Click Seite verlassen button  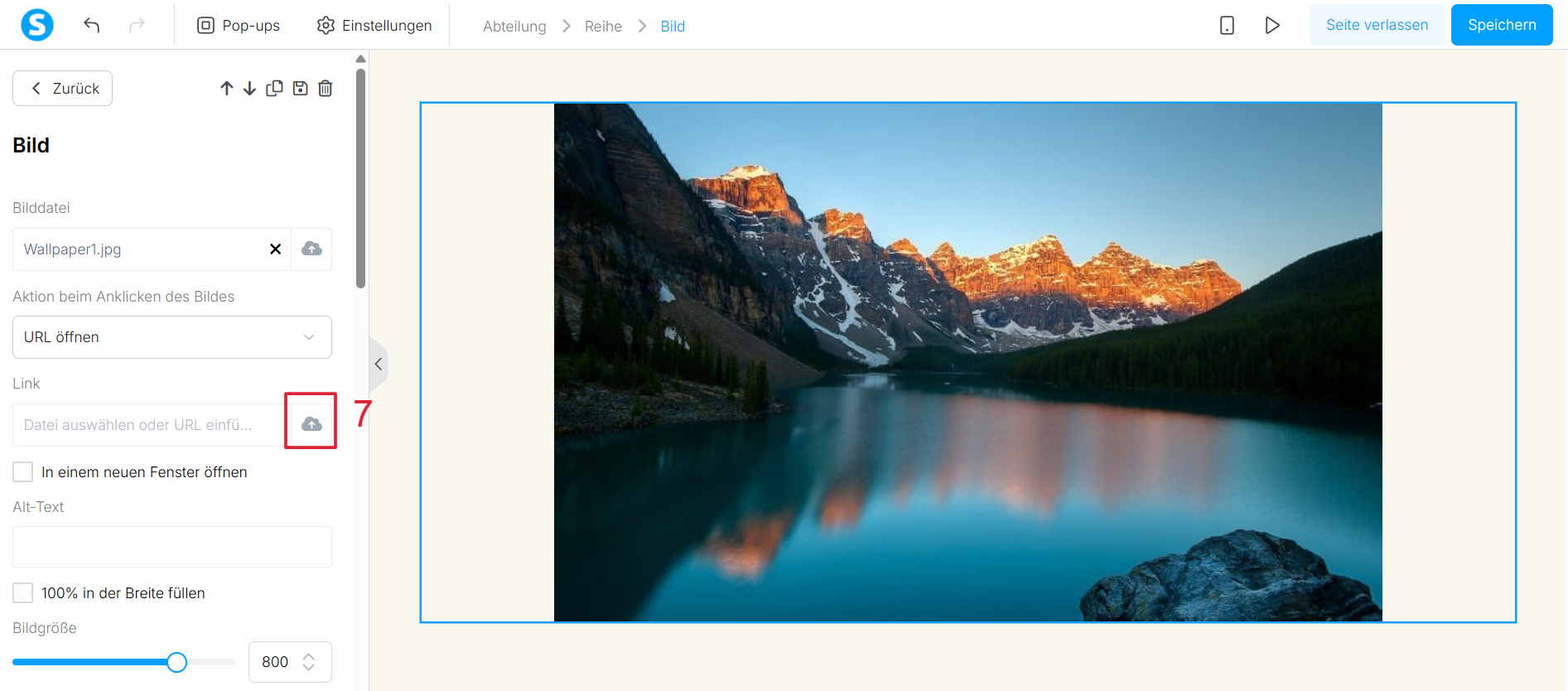[1377, 25]
